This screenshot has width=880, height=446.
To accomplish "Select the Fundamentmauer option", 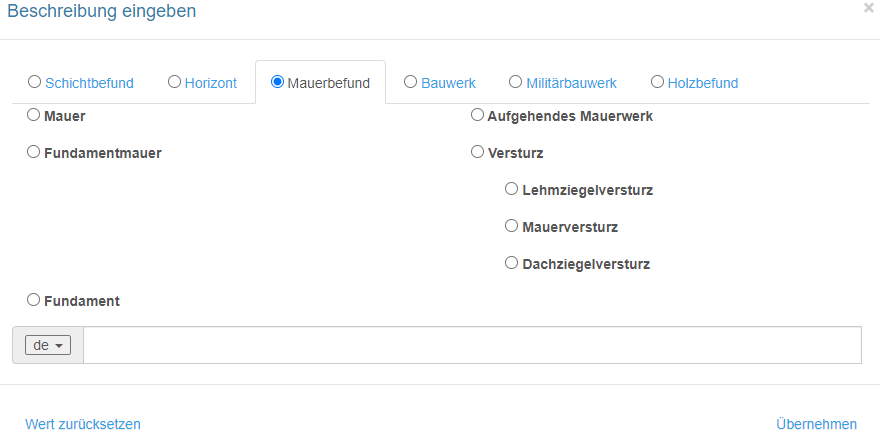I will pos(34,152).
